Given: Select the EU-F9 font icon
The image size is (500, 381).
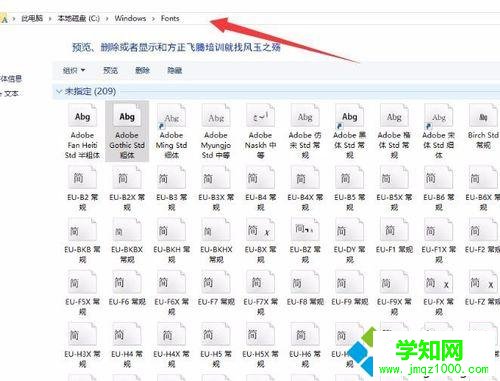Looking at the screenshot, I should click(350, 282).
